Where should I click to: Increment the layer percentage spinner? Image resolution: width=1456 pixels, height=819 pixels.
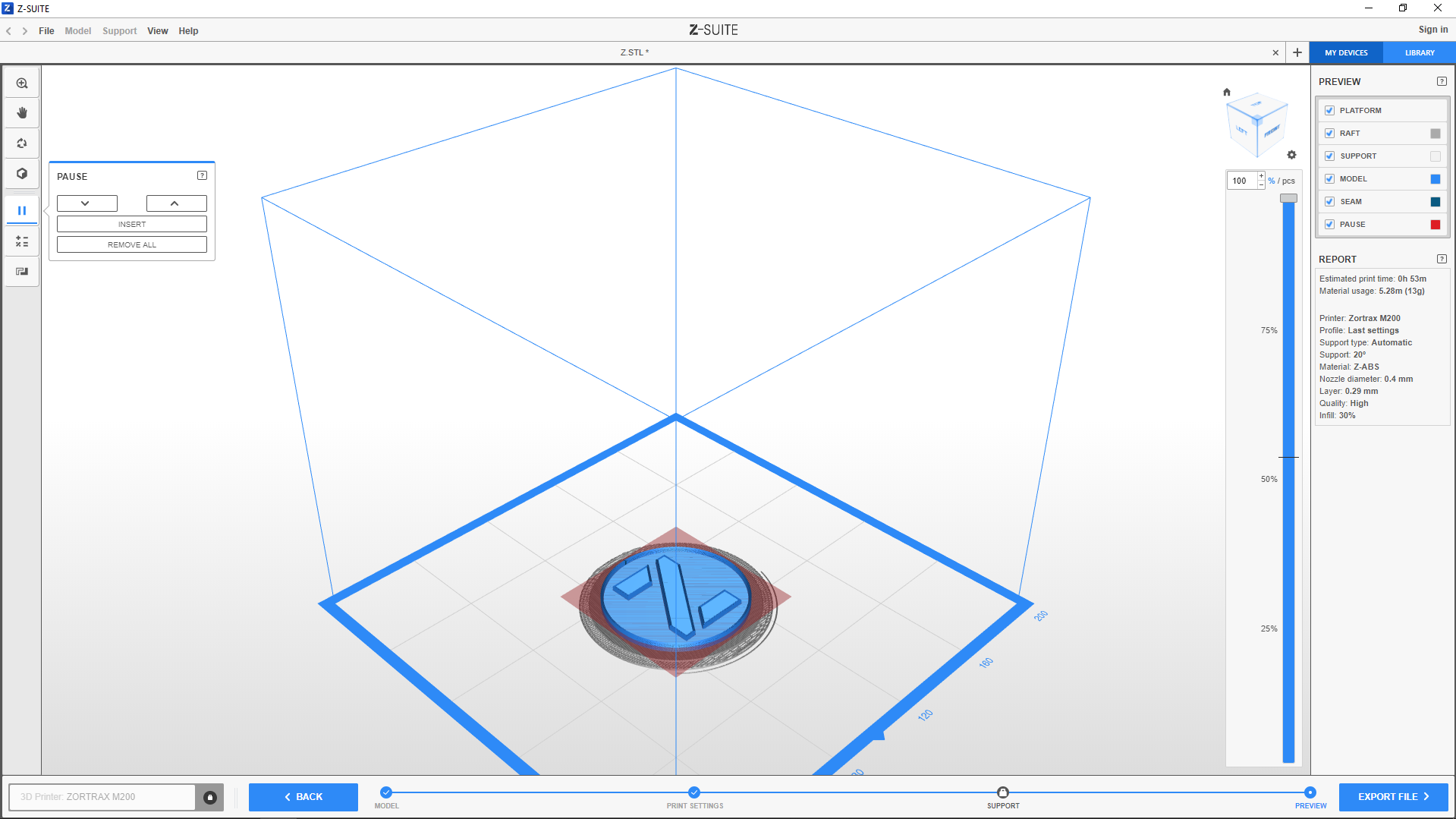[x=1261, y=176]
